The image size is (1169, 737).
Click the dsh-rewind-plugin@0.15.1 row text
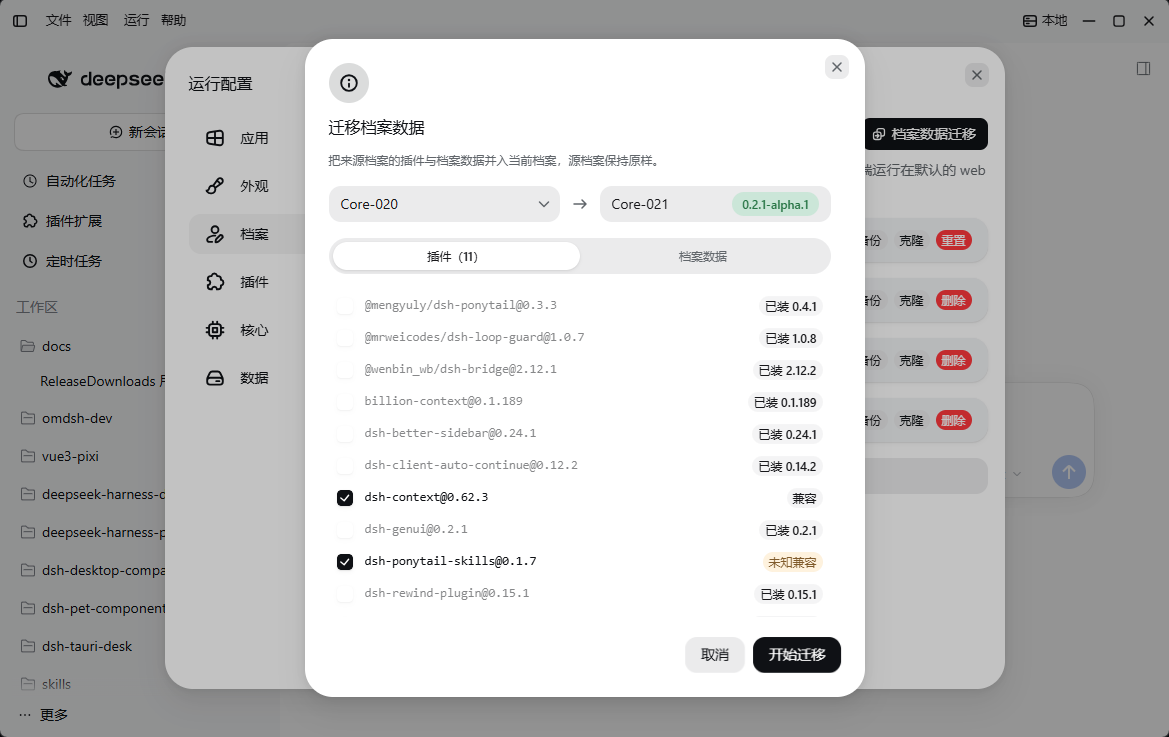point(447,593)
